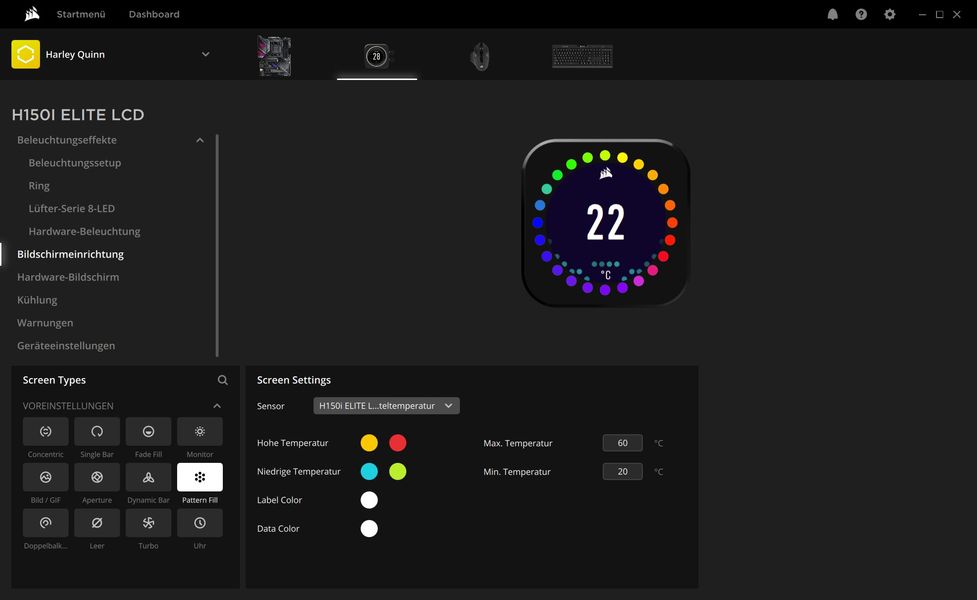The image size is (977, 600).
Task: Open the notifications bell
Action: (832, 14)
